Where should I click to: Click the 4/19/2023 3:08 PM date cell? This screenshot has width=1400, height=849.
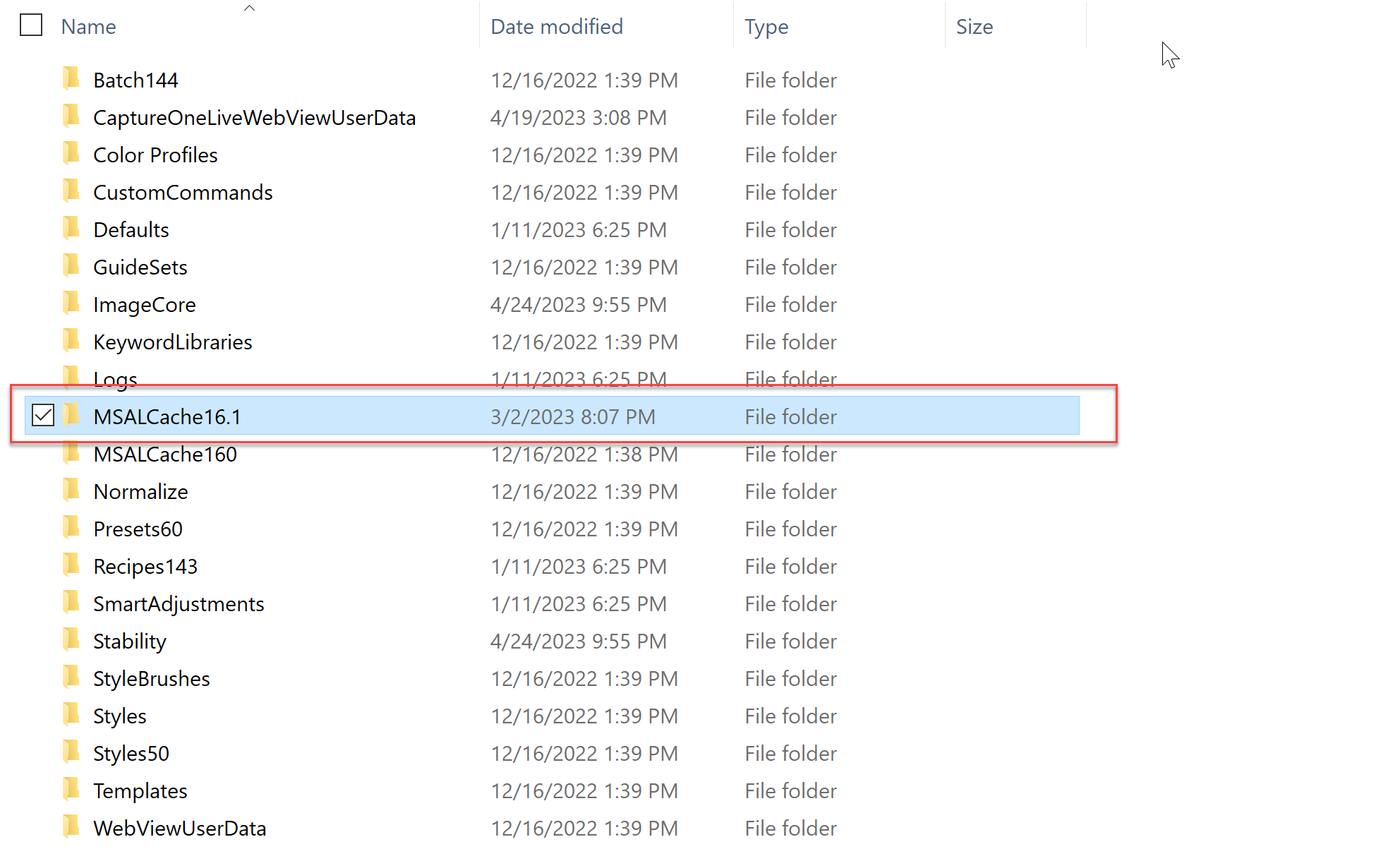tap(579, 118)
